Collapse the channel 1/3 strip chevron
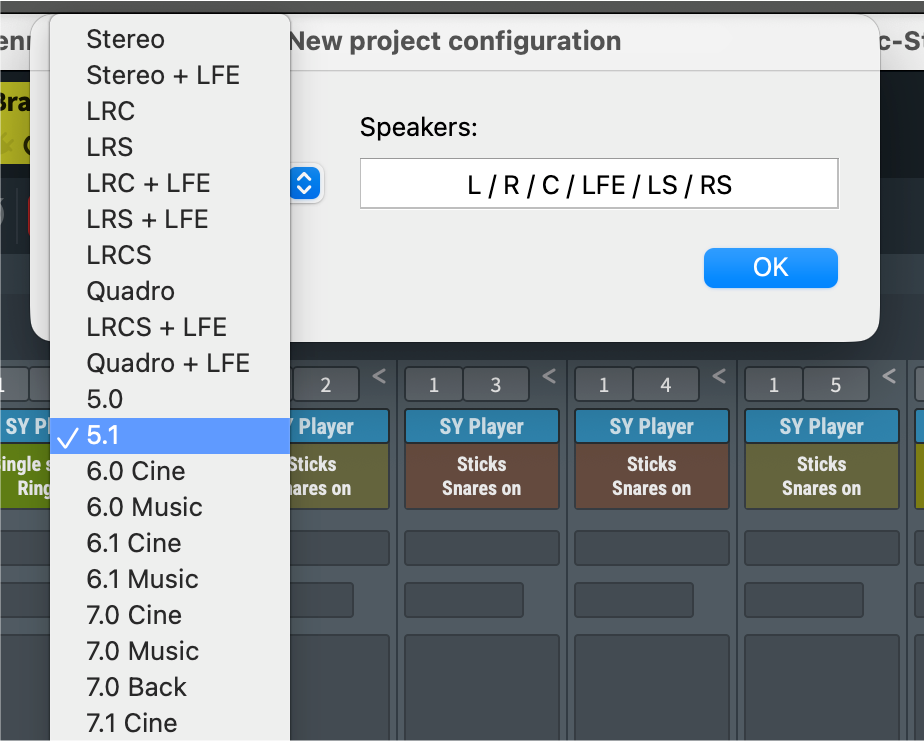 point(548,376)
